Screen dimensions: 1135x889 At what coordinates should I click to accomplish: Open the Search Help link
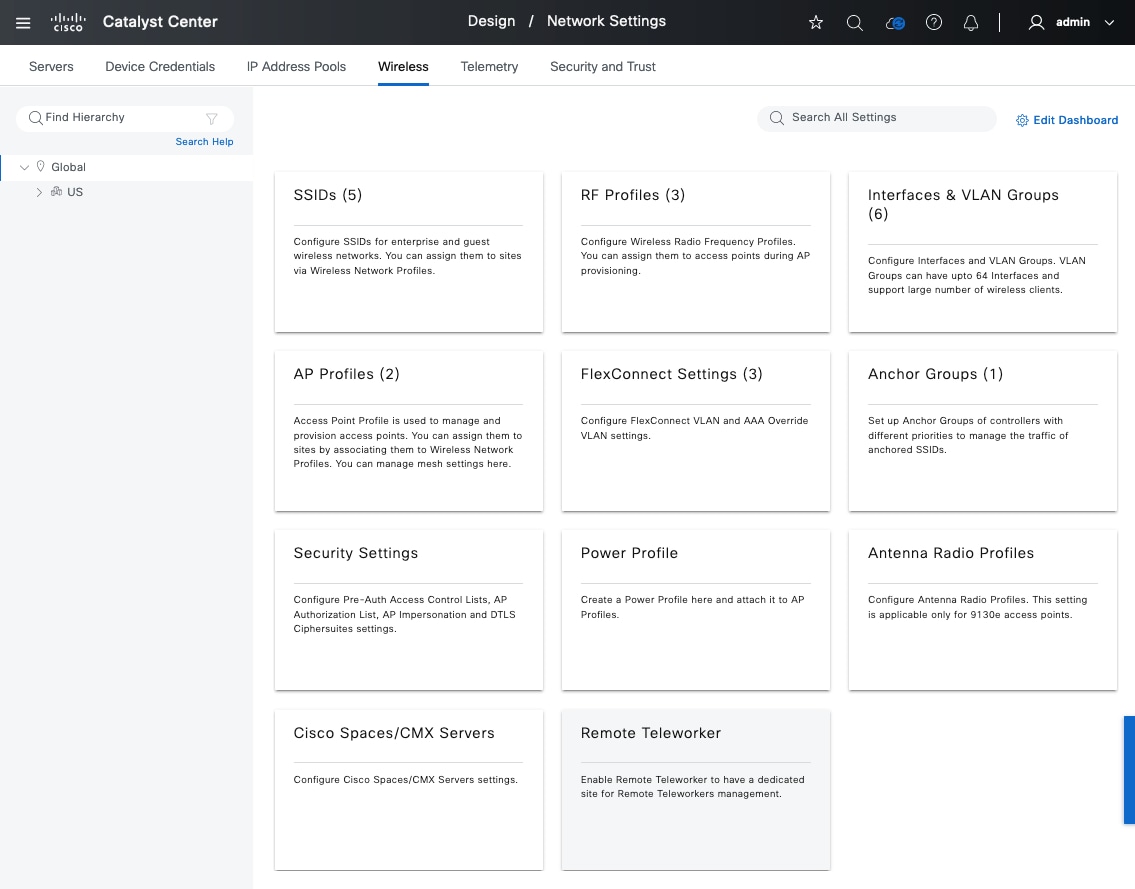click(204, 142)
